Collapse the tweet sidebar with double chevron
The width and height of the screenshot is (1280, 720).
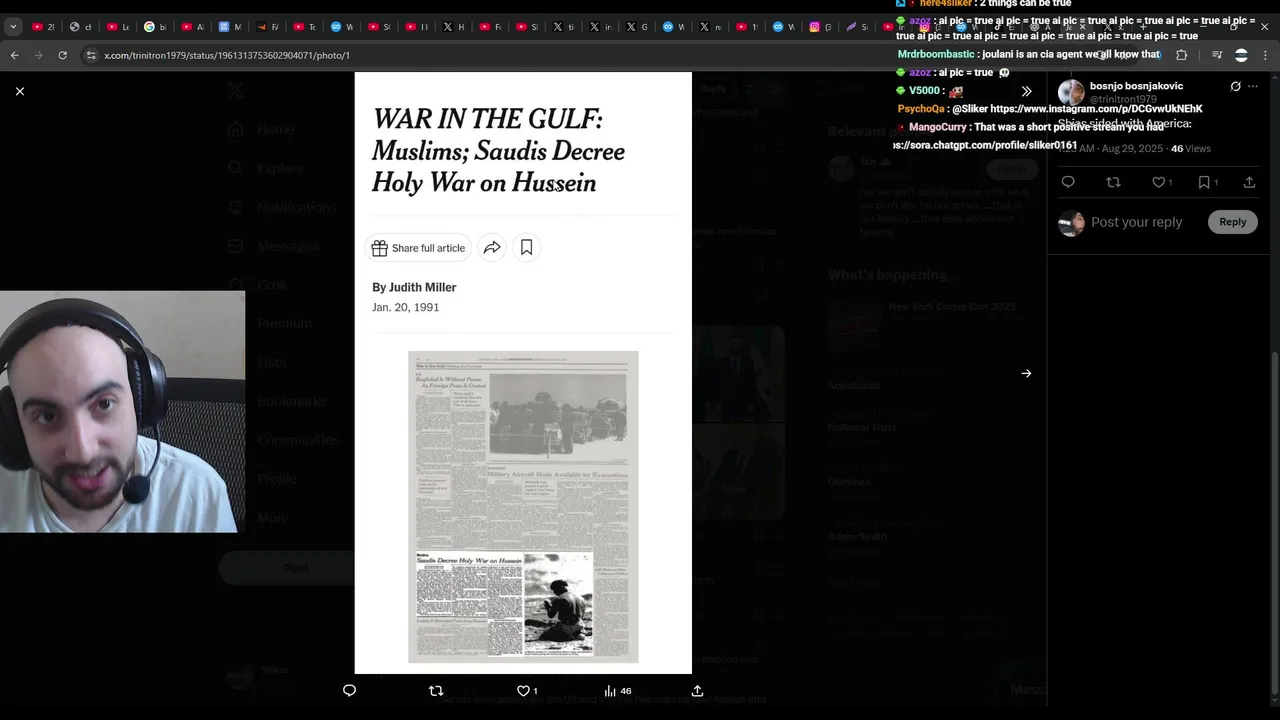pos(1026,91)
